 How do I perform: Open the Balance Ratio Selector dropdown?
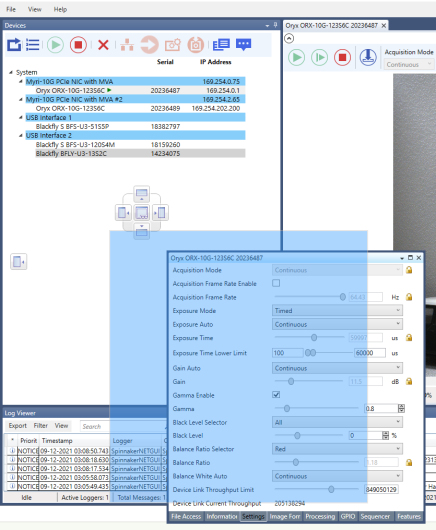[337, 449]
